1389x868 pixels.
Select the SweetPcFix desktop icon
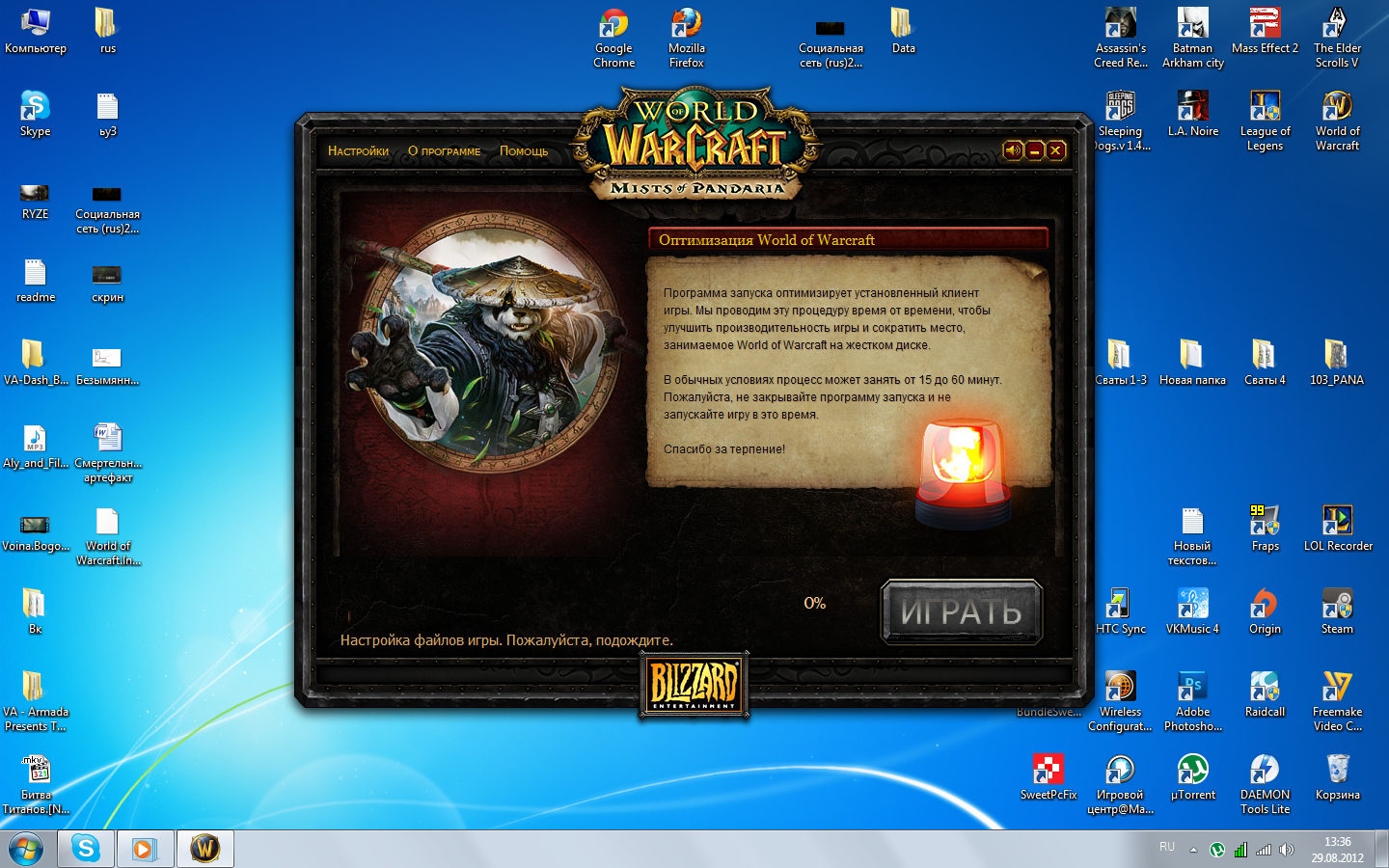pyautogui.click(x=1049, y=778)
